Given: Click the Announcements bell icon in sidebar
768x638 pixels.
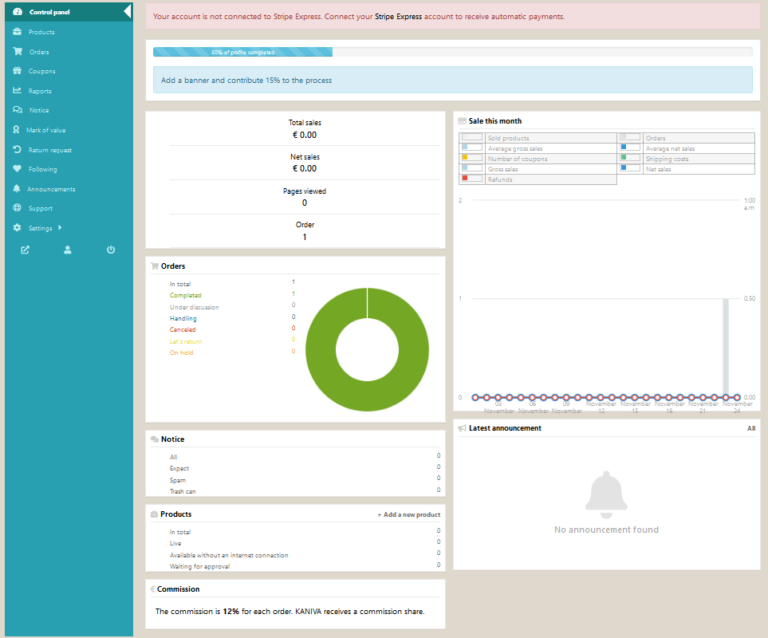Looking at the screenshot, I should coord(17,189).
